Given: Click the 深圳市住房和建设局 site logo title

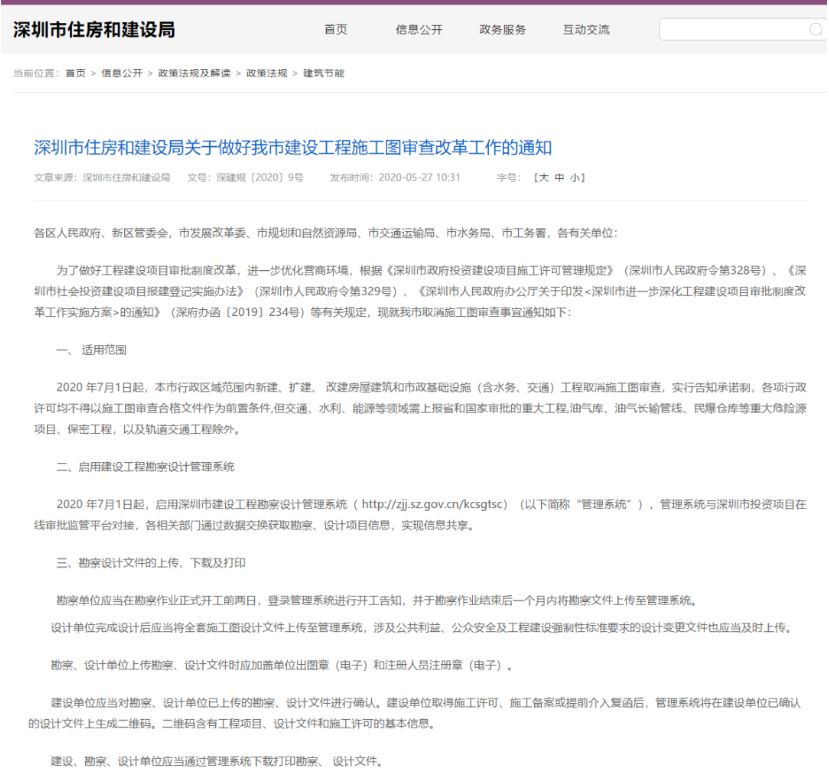Looking at the screenshot, I should click(x=94, y=30).
